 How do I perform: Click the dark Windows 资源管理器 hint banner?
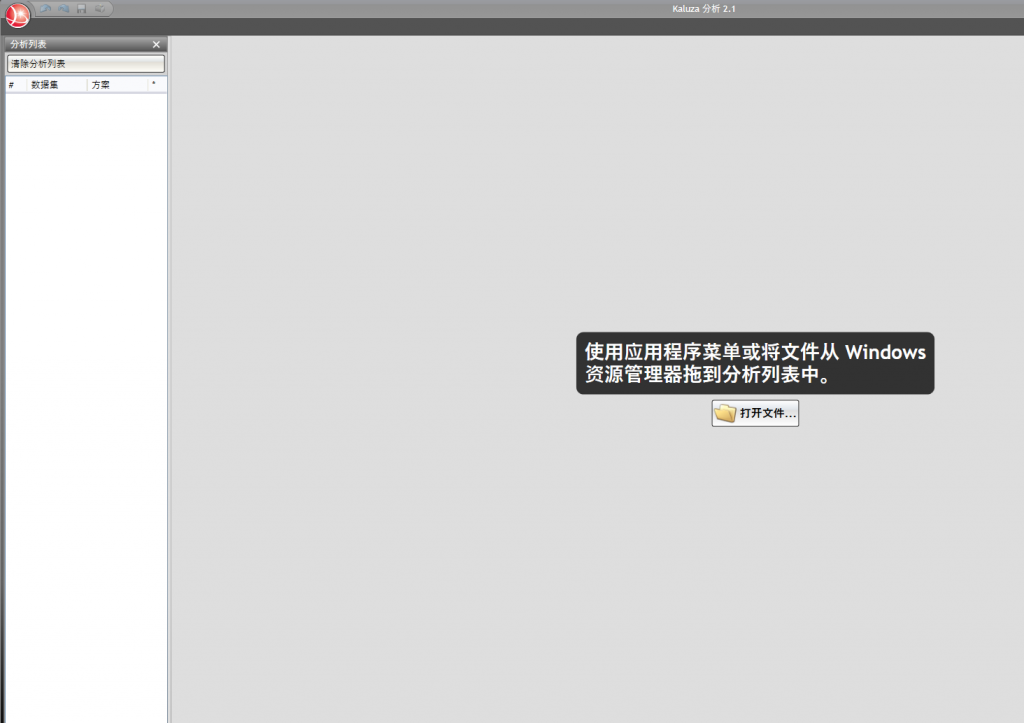coord(755,363)
